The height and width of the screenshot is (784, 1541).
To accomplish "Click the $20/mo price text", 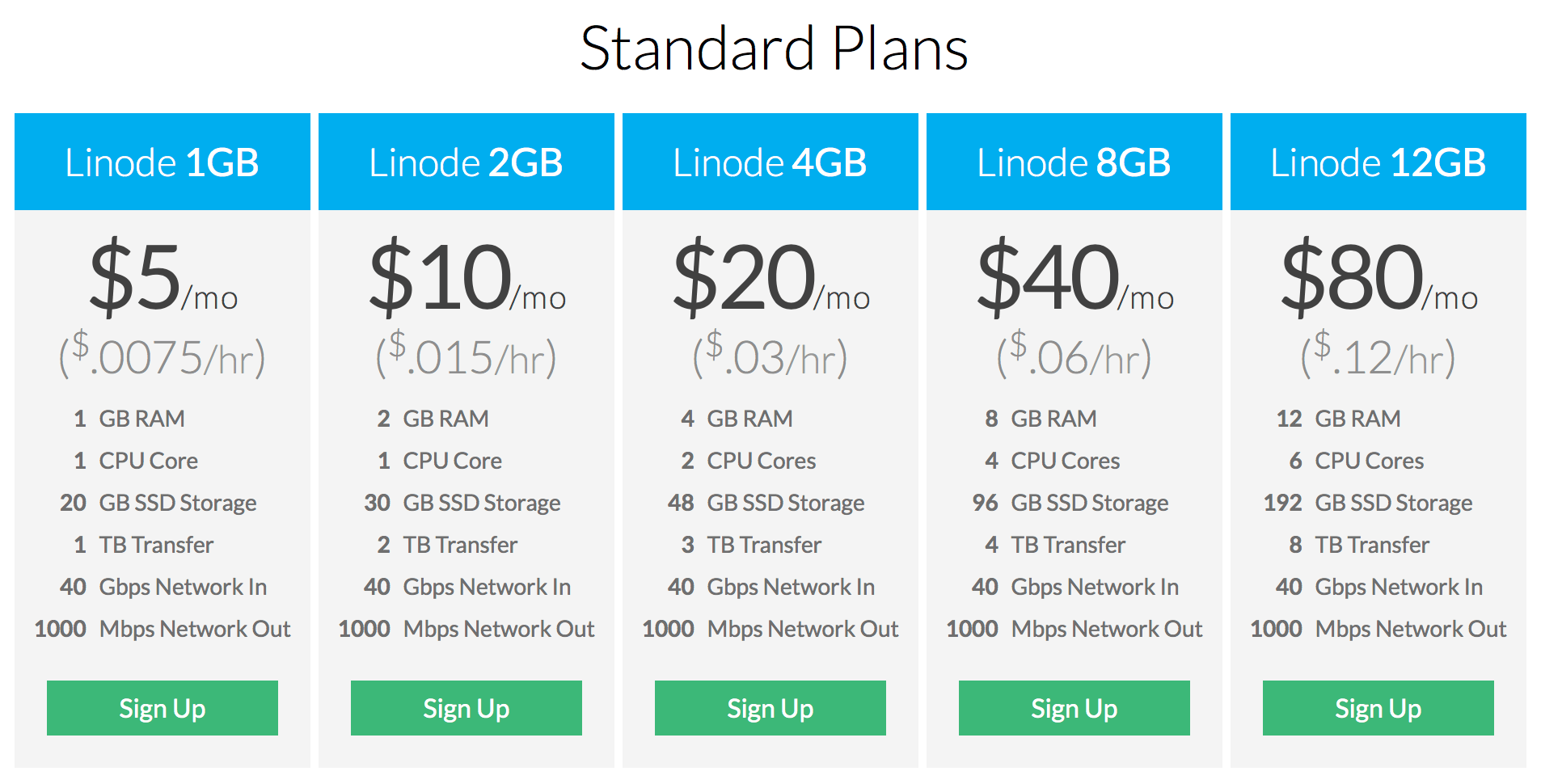I will pos(771,276).
